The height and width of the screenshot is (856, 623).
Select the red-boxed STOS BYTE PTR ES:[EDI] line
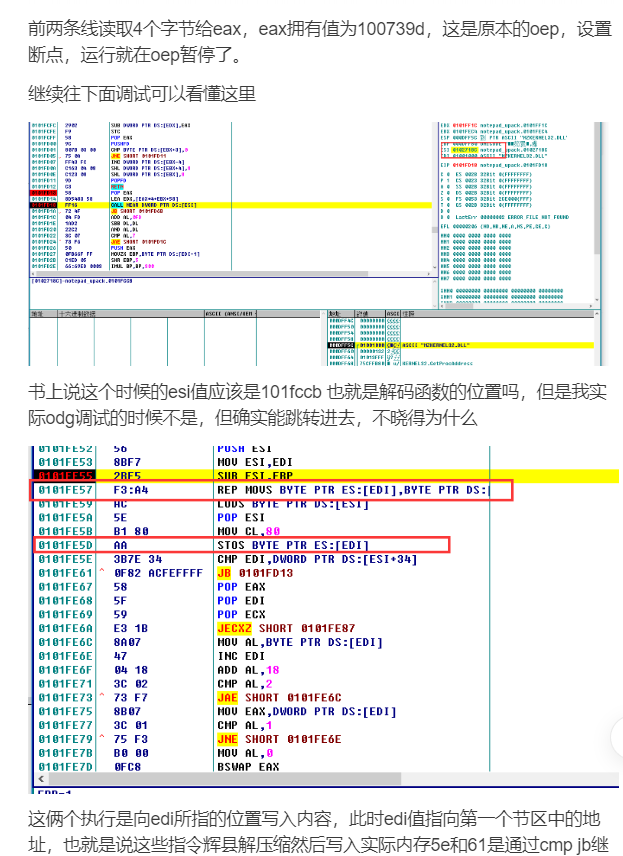pyautogui.click(x=240, y=545)
